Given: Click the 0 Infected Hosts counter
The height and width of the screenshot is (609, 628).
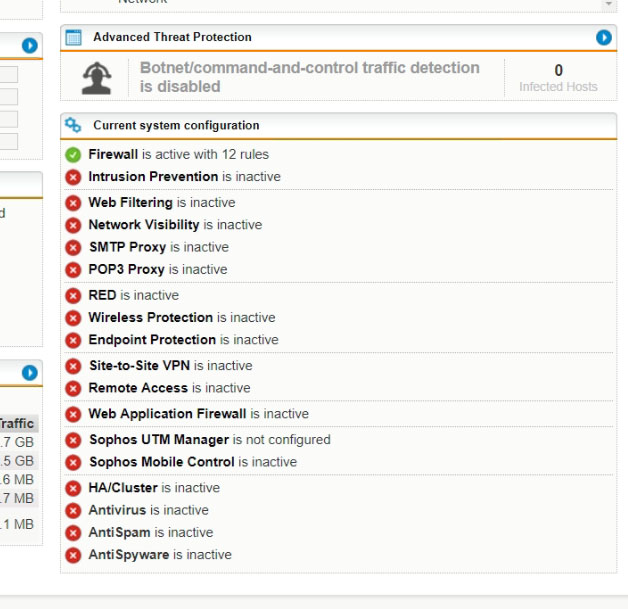Looking at the screenshot, I should pos(558,78).
